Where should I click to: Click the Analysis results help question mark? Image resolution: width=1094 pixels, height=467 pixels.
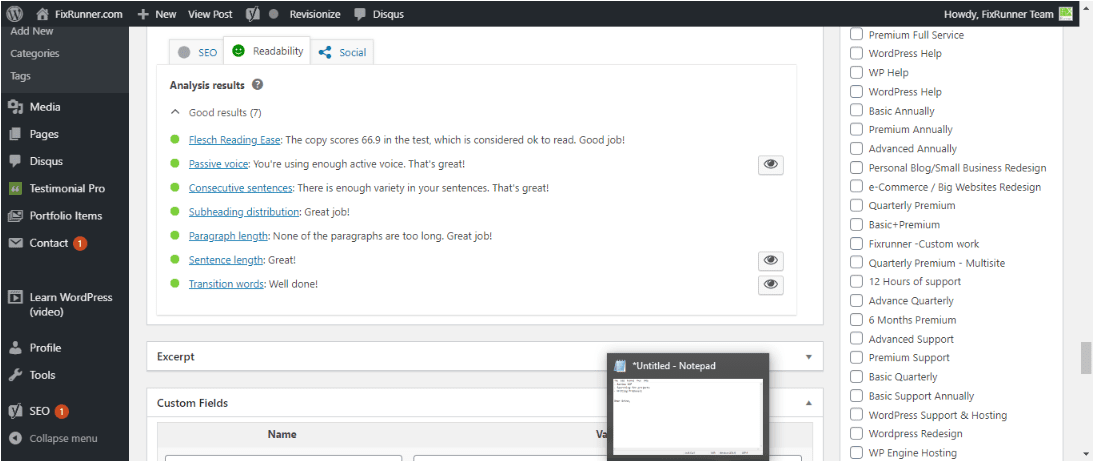257,85
